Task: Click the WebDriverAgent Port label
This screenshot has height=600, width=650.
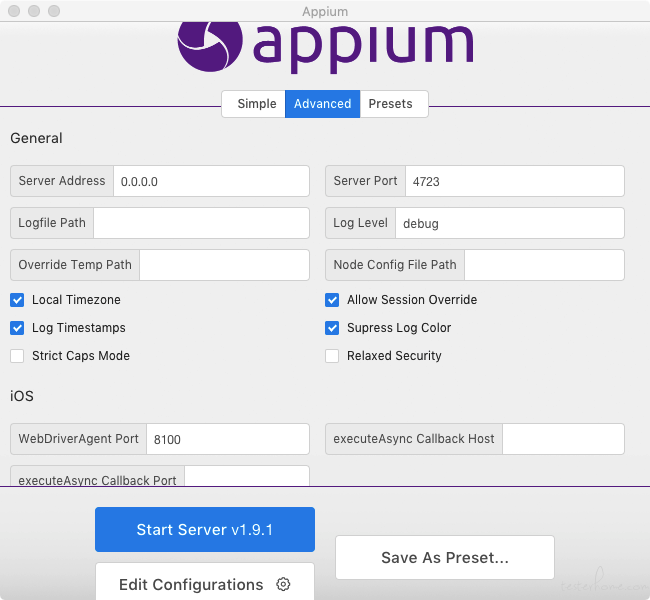Action: point(78,439)
